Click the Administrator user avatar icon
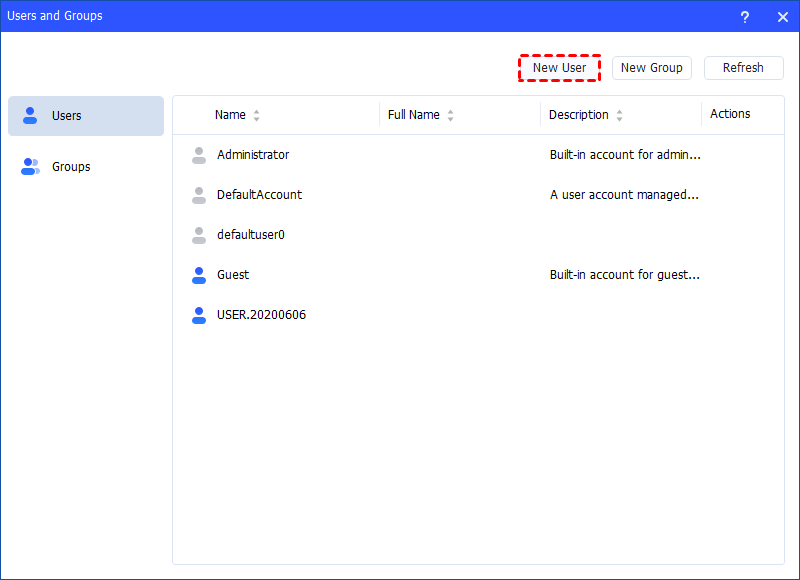This screenshot has height=580, width=800. tap(199, 155)
